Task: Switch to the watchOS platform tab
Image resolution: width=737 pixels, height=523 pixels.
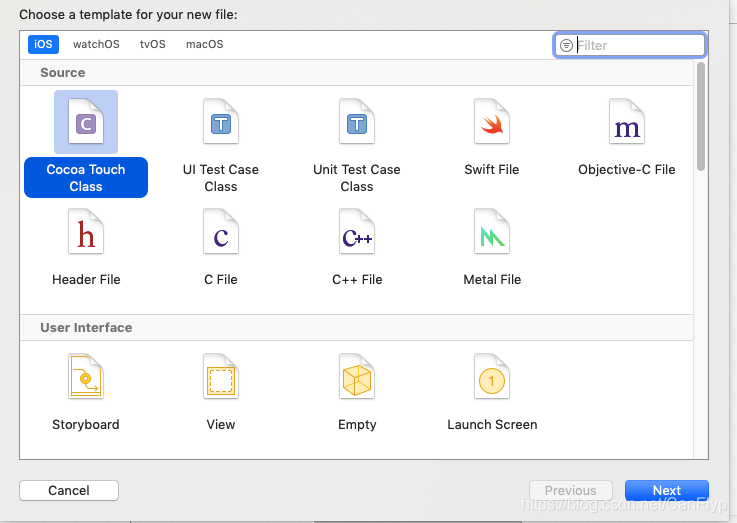Action: [96, 44]
